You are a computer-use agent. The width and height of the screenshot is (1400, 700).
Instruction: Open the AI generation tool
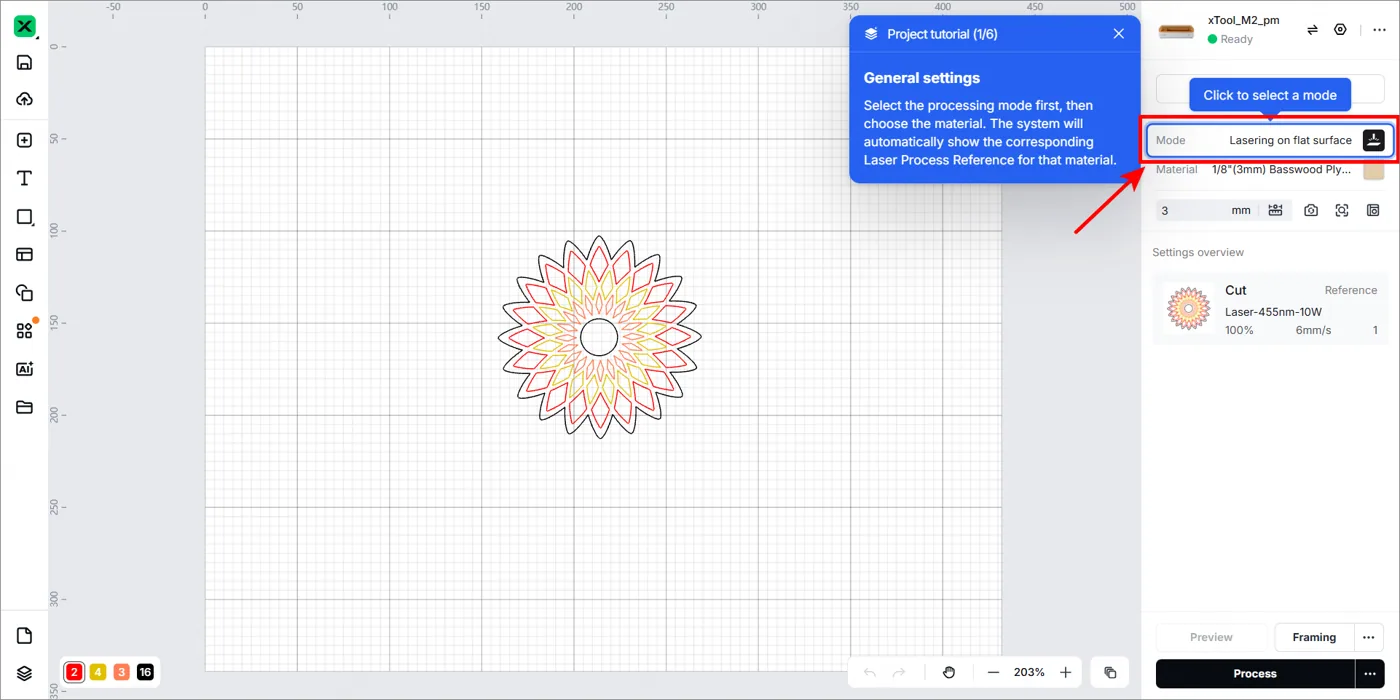[25, 369]
